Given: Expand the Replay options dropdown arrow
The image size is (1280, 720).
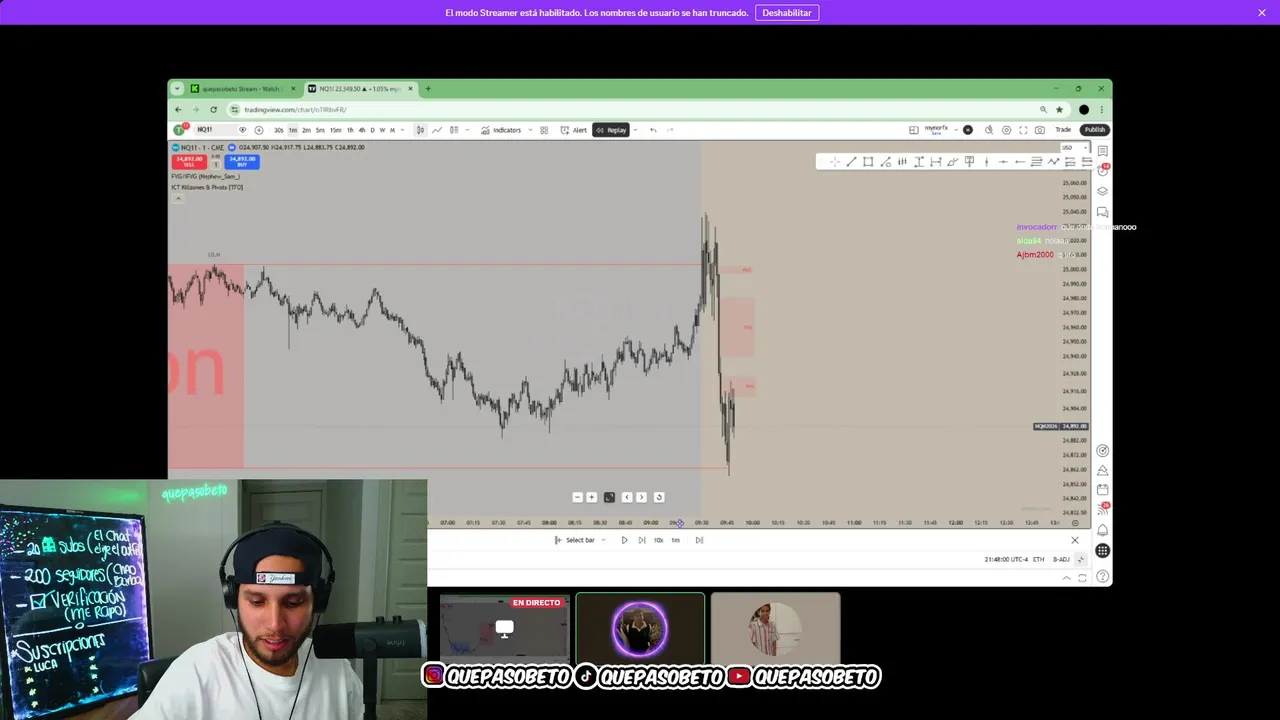Looking at the screenshot, I should point(636,130).
